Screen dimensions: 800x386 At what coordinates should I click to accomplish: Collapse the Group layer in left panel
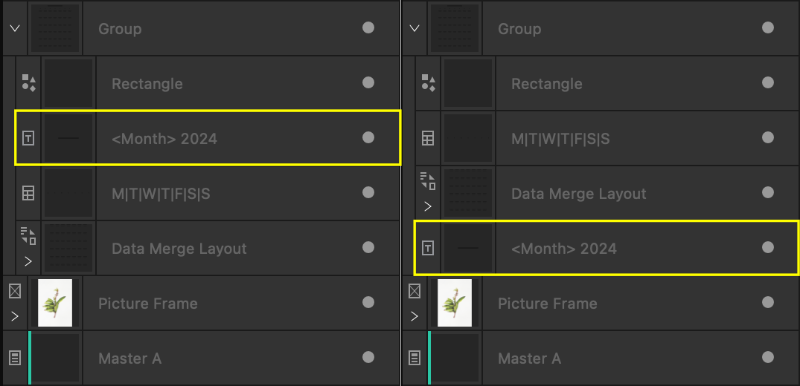[15, 28]
